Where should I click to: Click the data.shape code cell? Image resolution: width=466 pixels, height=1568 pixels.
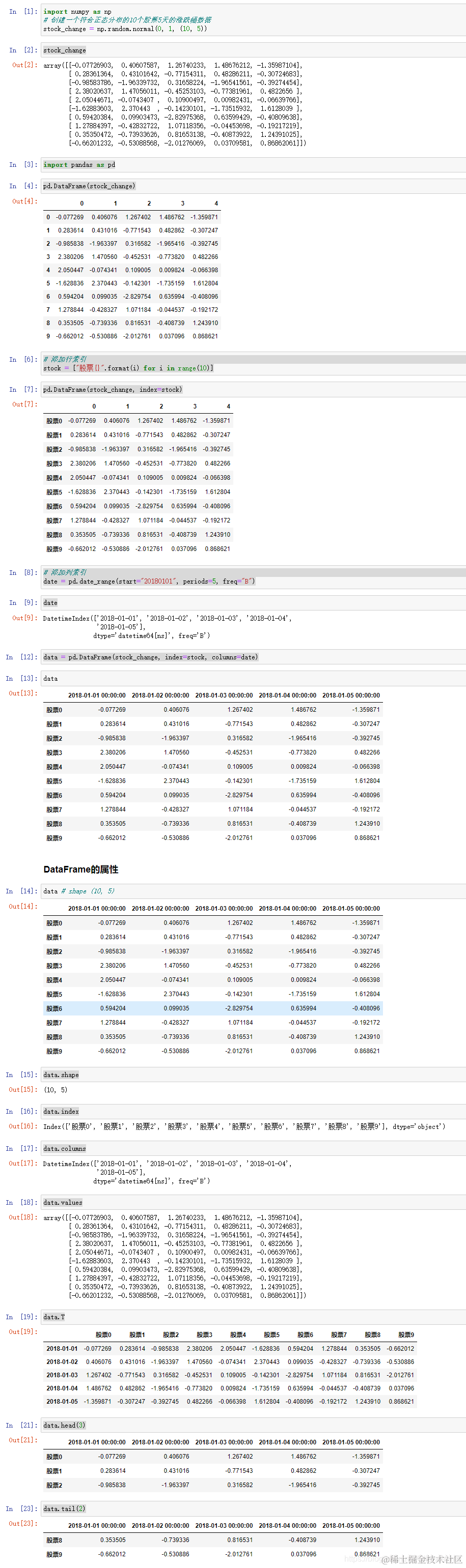(254, 1075)
